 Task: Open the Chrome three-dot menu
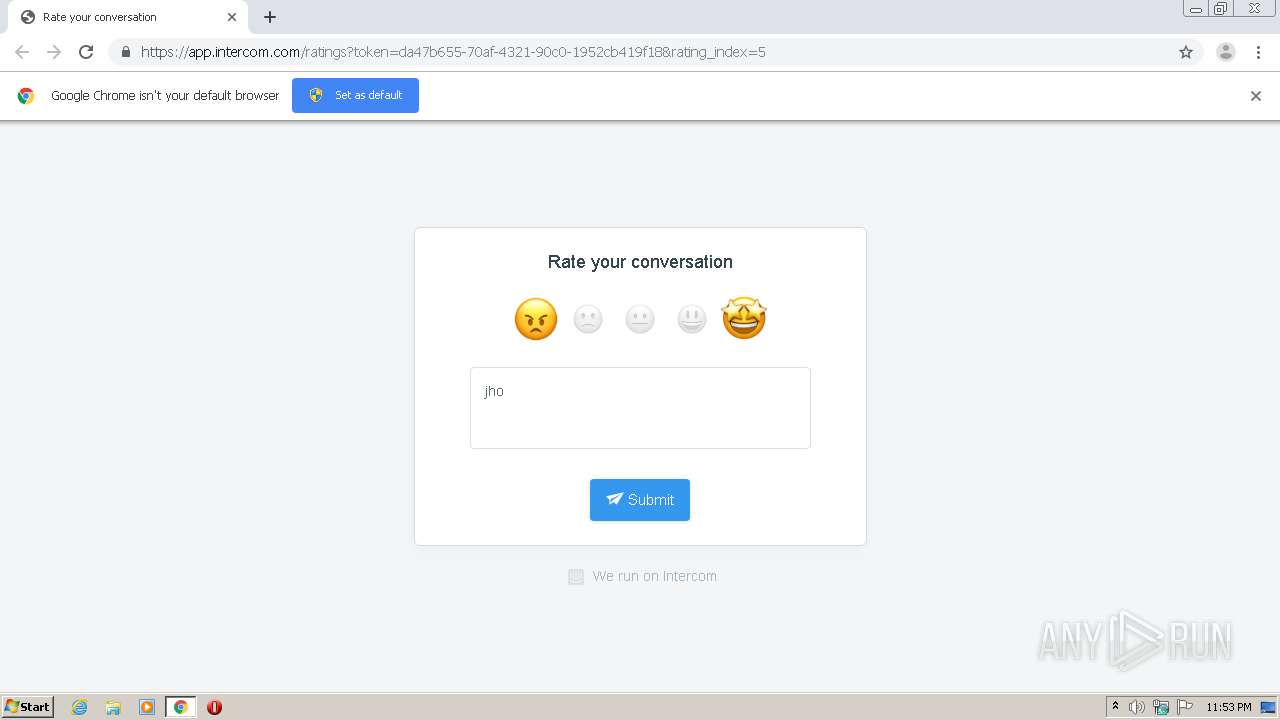click(x=1259, y=52)
